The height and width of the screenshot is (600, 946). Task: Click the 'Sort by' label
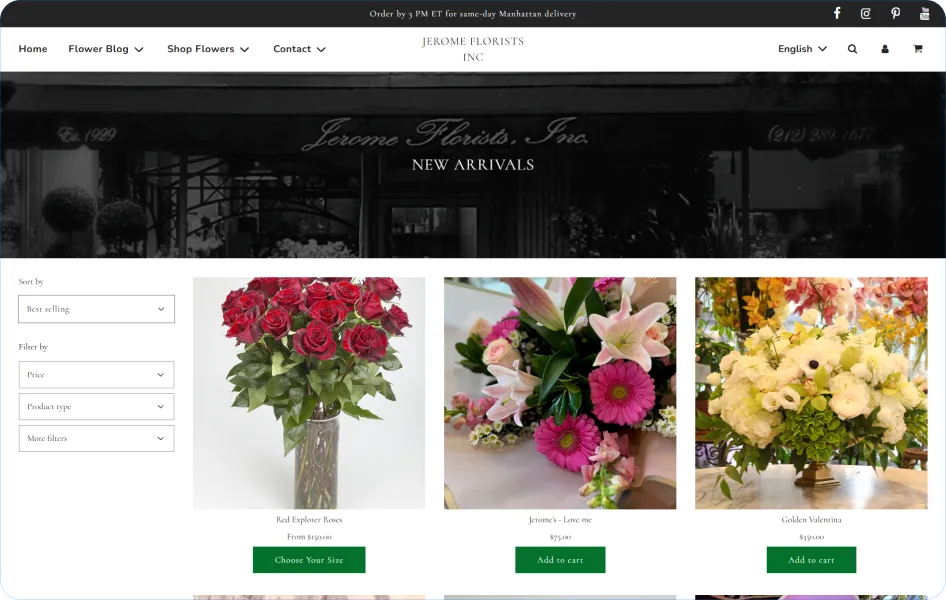tap(31, 282)
